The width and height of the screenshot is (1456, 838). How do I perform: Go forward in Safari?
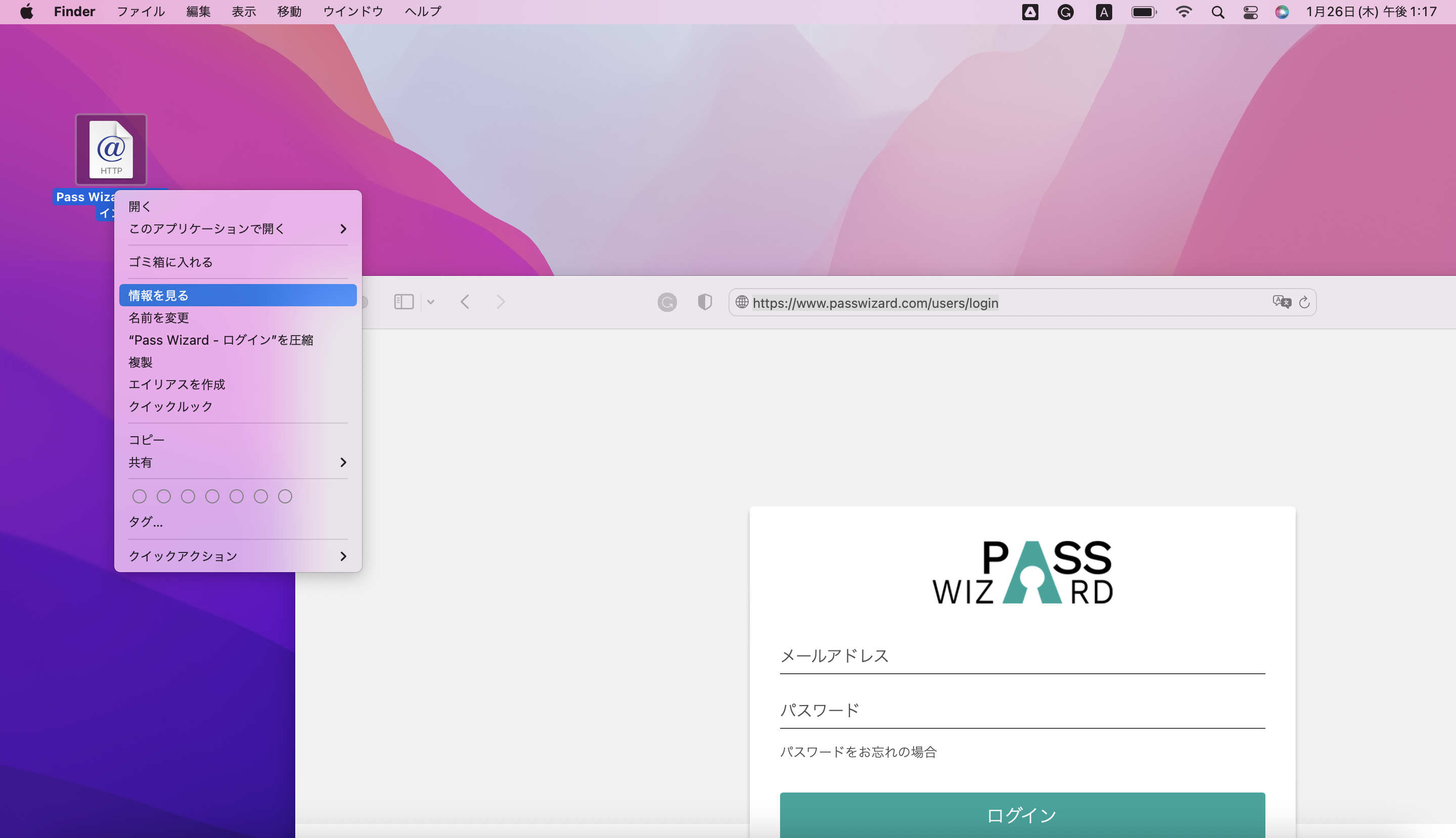click(500, 302)
